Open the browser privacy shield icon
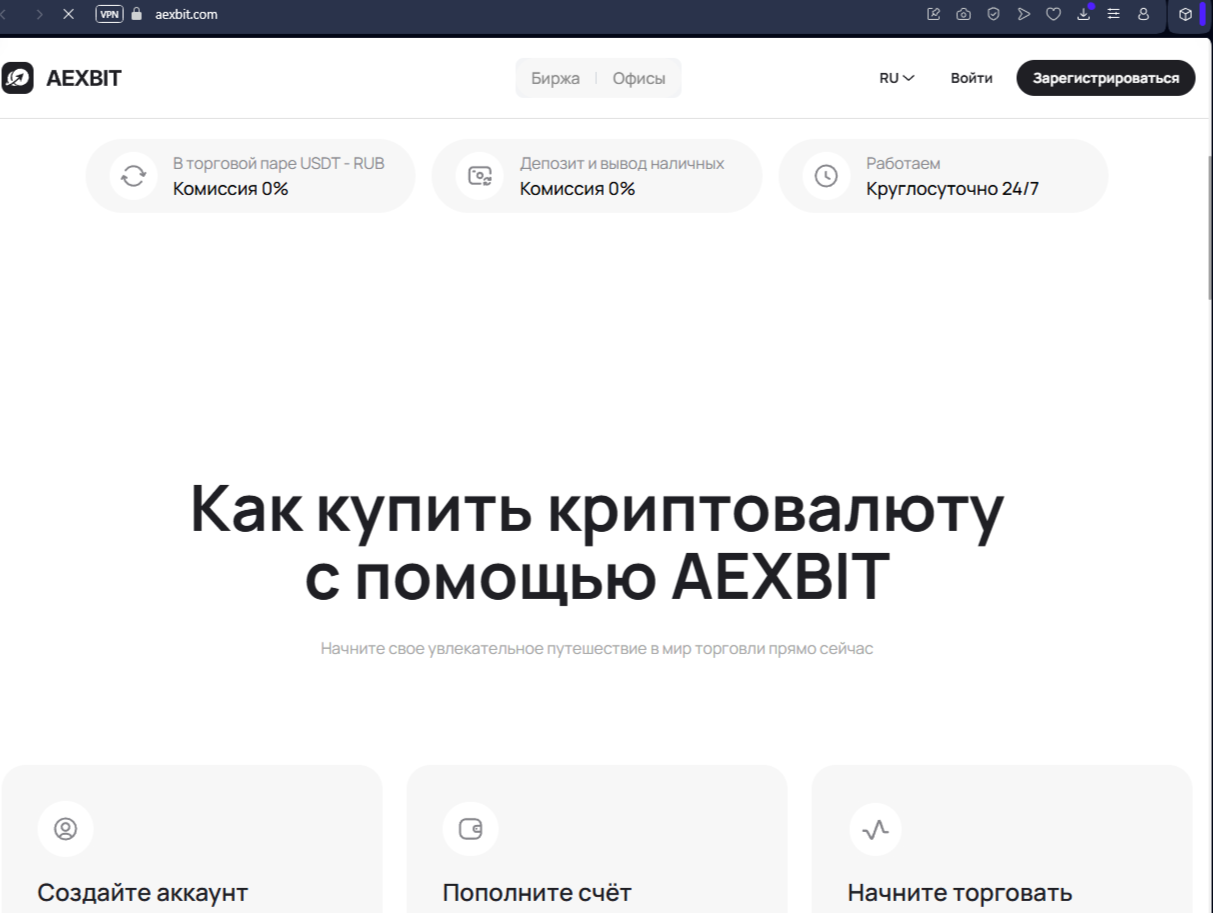 993,14
